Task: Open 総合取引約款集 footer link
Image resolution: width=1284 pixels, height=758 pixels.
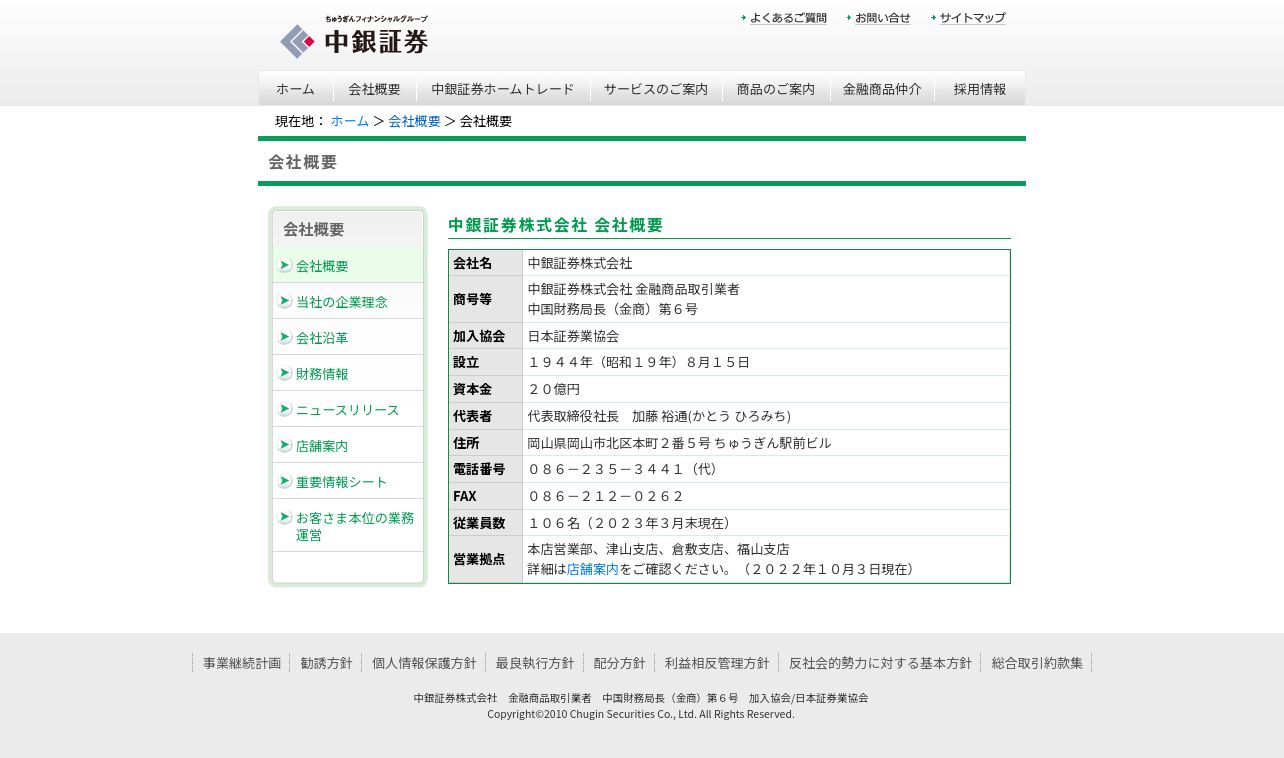Action: (1037, 663)
